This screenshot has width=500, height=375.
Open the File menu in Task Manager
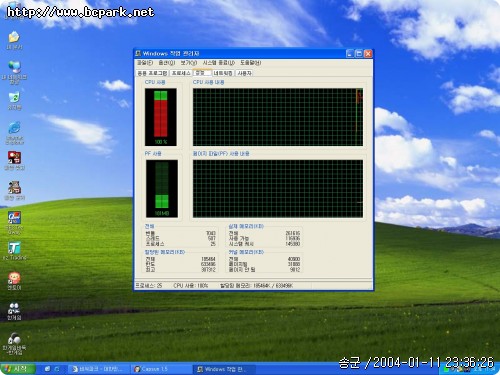pos(145,63)
